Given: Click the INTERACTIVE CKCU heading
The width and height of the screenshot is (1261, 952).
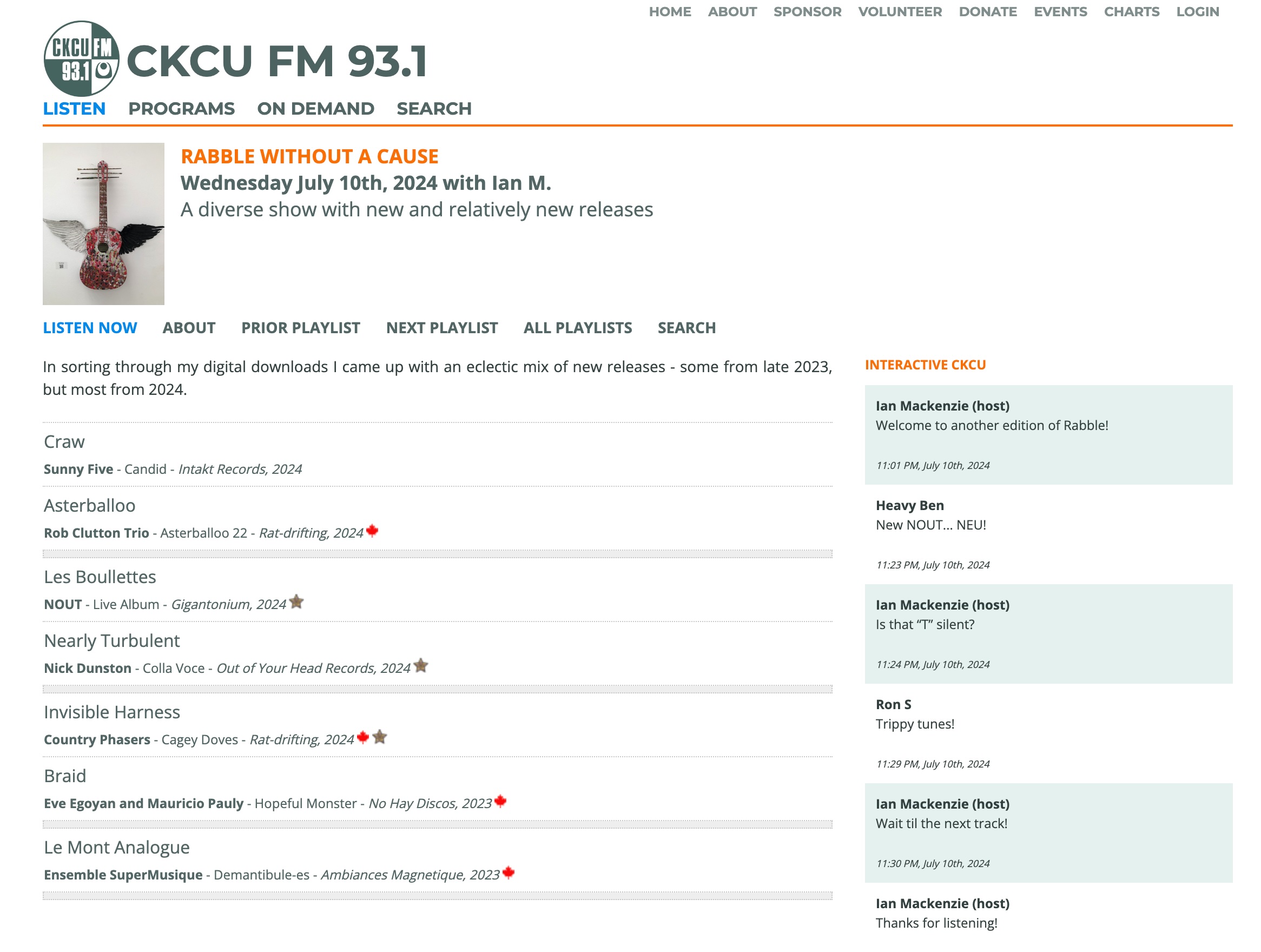Looking at the screenshot, I should point(925,365).
